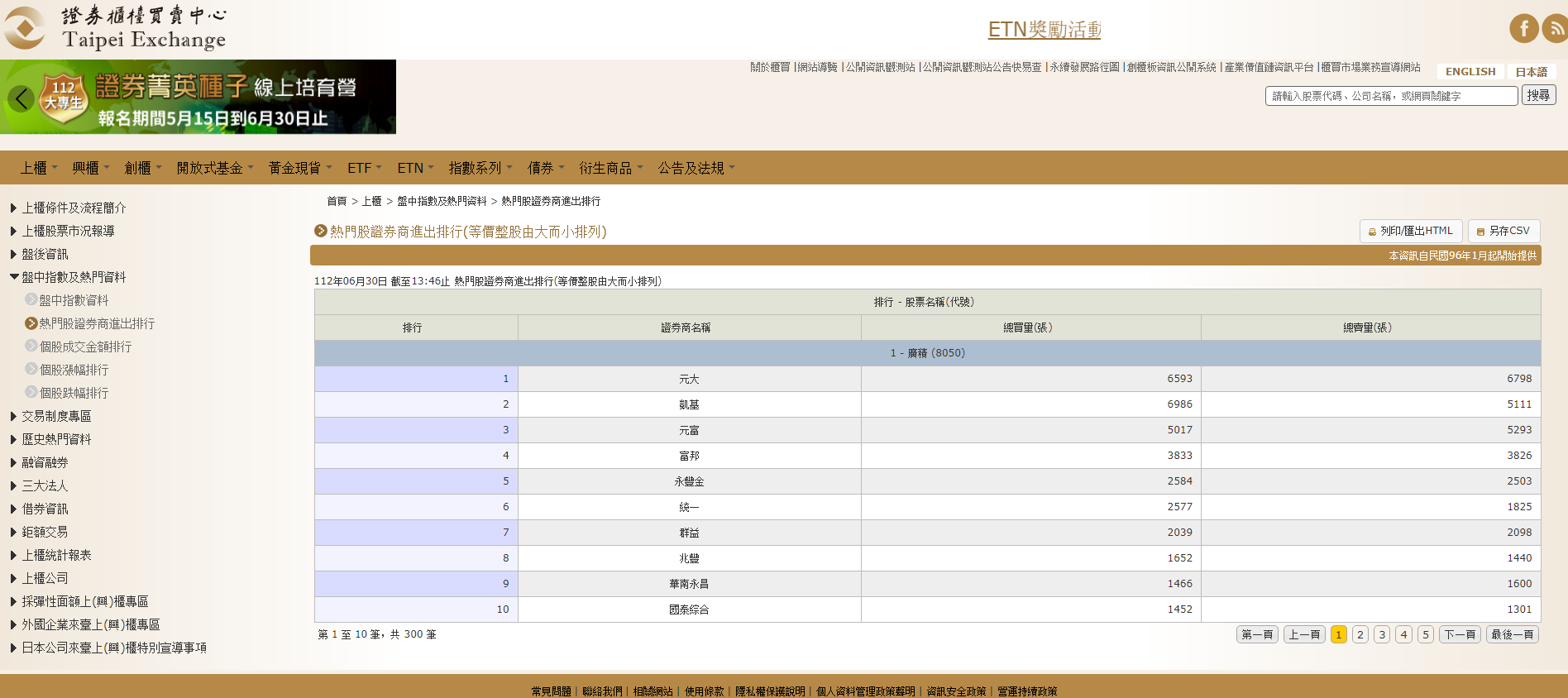Open the Facebook icon link
Image resolution: width=1568 pixels, height=698 pixels.
(1523, 28)
